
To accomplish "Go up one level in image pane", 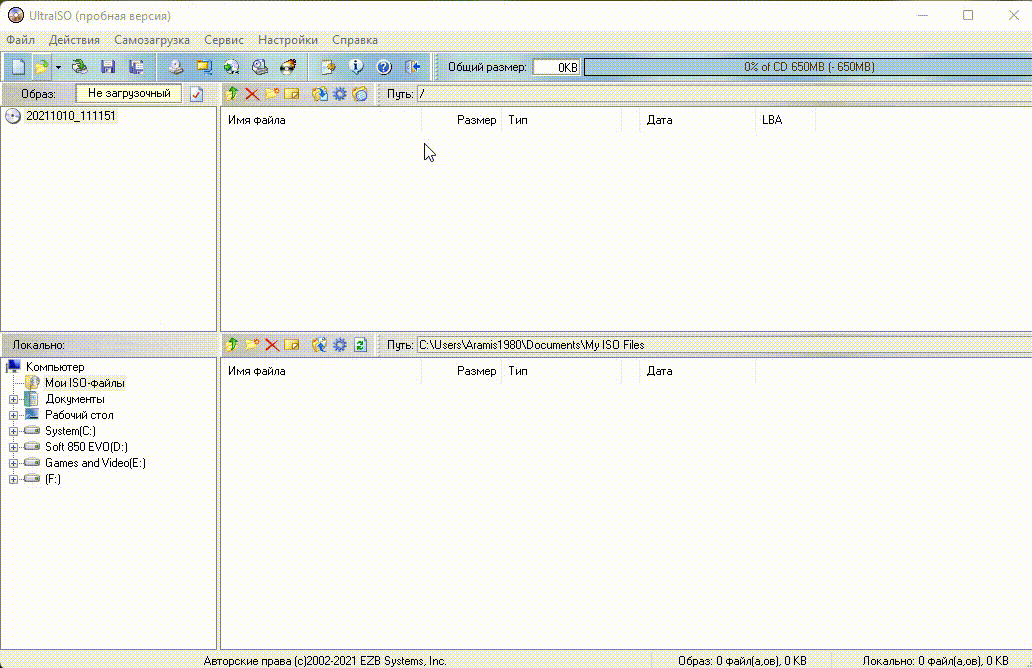I will point(232,93).
